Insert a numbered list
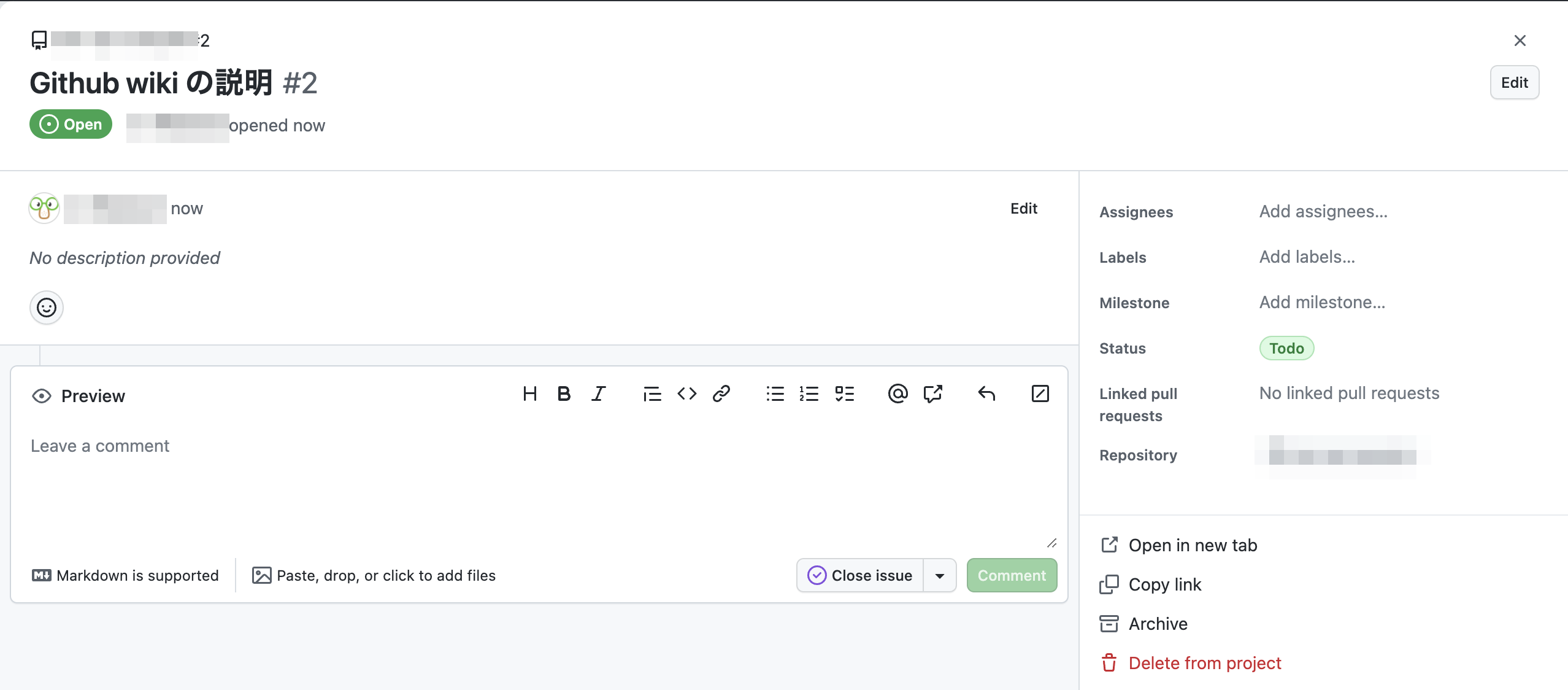 809,393
